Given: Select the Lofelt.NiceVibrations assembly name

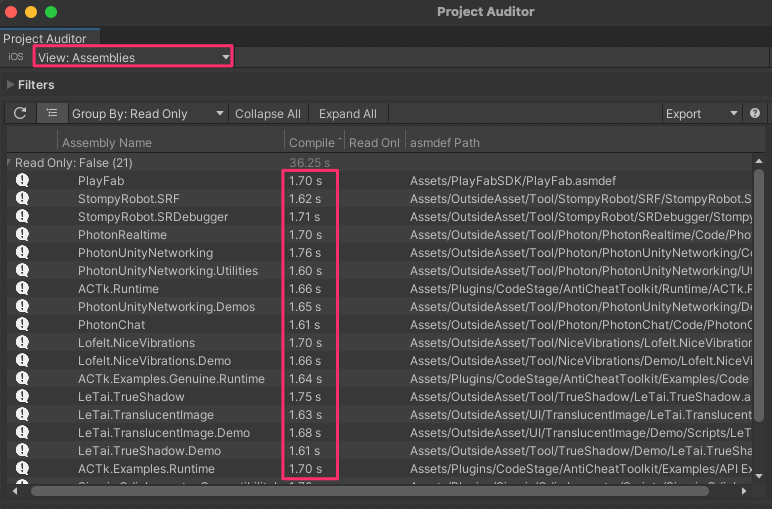Looking at the screenshot, I should click(x=136, y=343).
